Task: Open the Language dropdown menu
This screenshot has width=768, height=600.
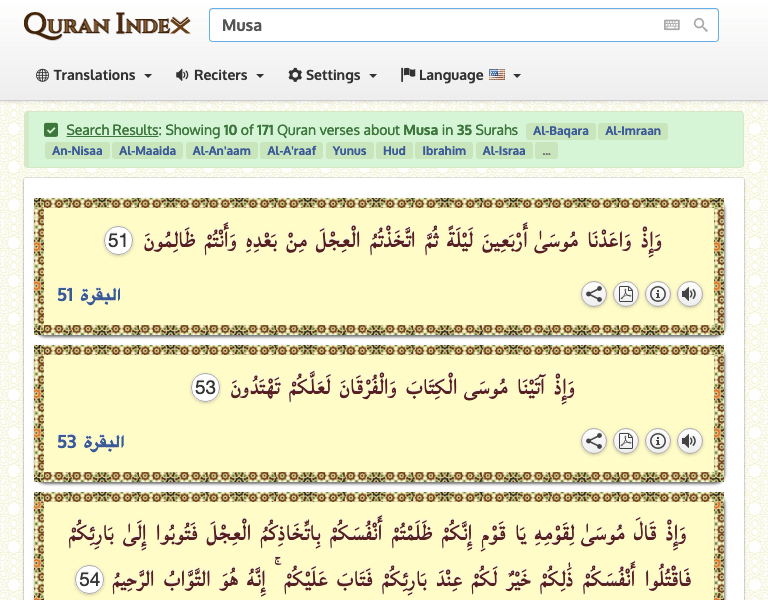Action: pyautogui.click(x=460, y=75)
